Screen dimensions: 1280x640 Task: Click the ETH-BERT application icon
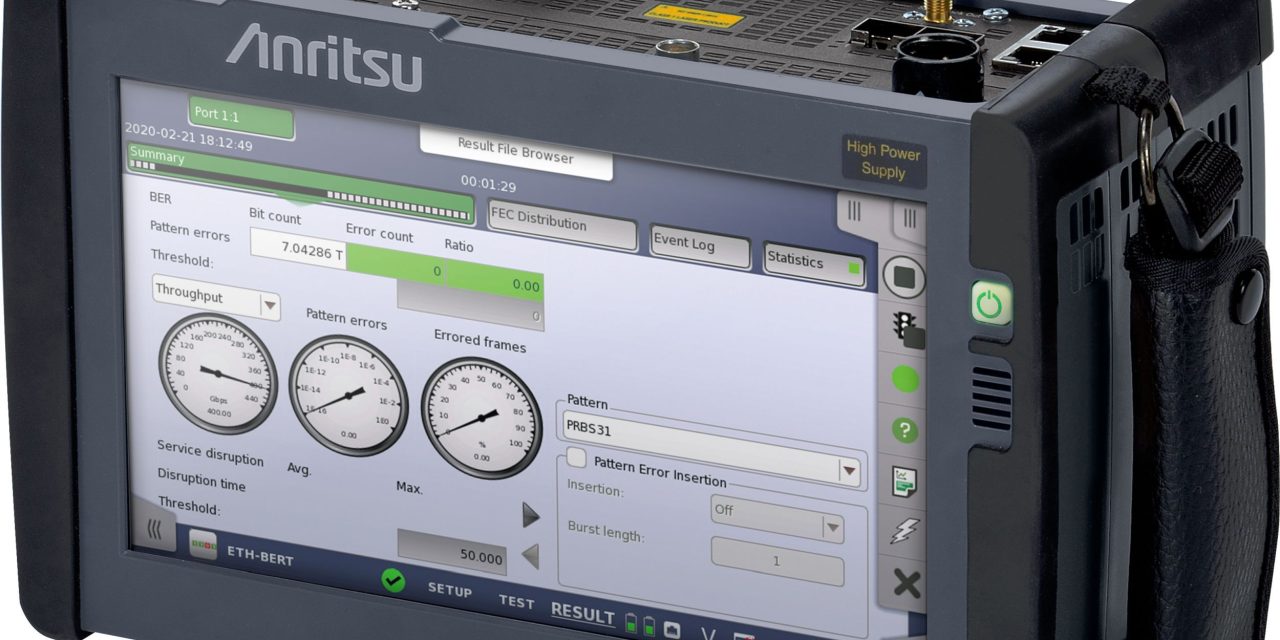point(204,545)
